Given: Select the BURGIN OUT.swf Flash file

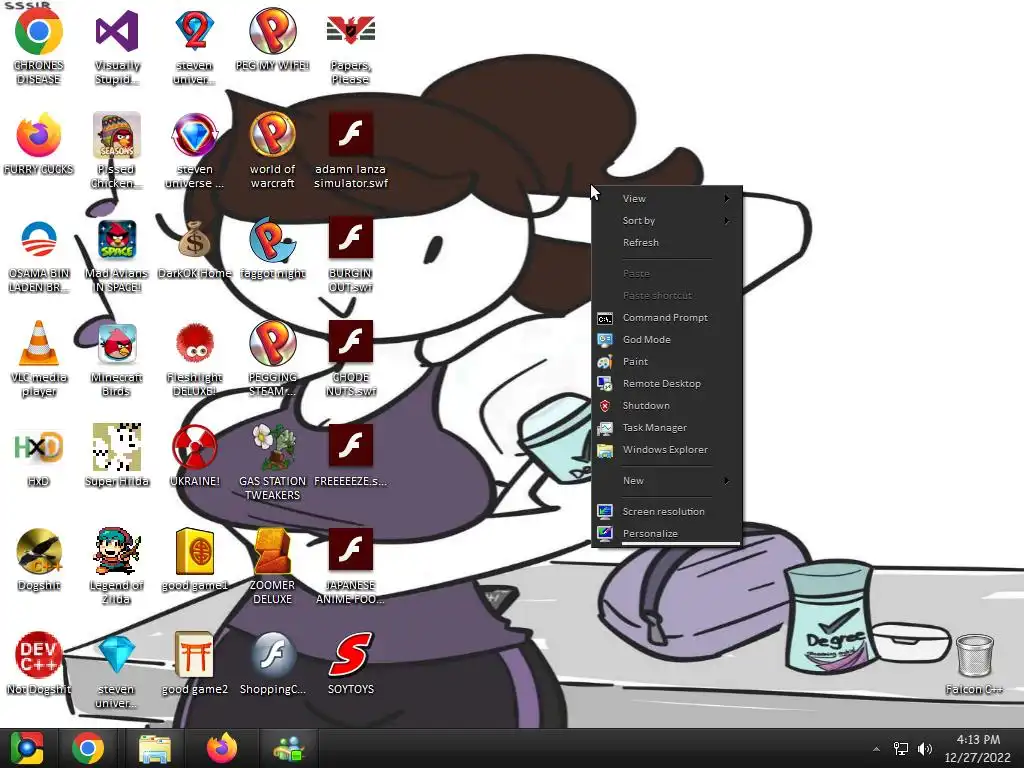Looking at the screenshot, I should pyautogui.click(x=350, y=238).
